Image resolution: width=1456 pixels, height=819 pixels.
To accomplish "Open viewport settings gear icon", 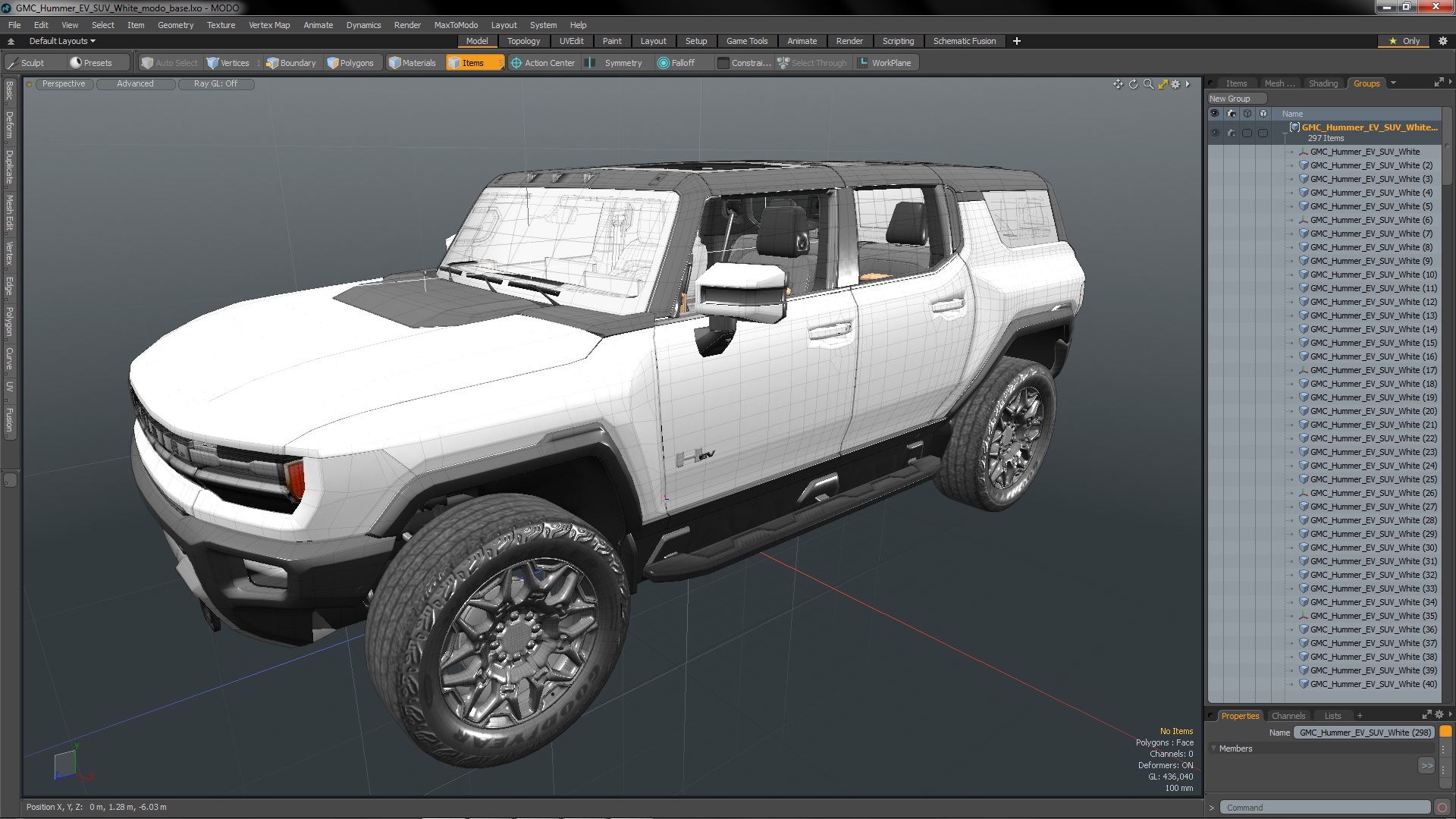I will click(1175, 84).
